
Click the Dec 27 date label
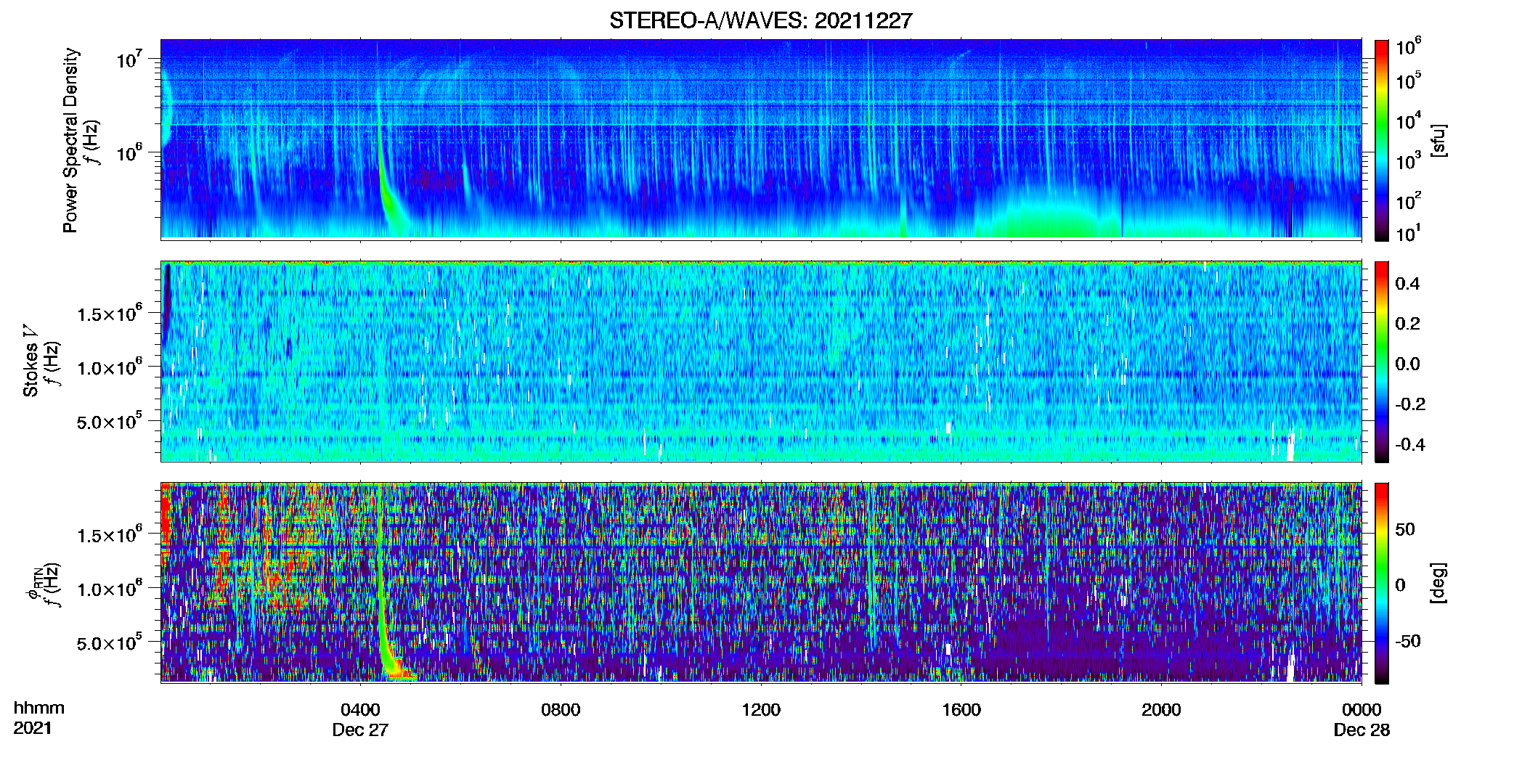[360, 730]
